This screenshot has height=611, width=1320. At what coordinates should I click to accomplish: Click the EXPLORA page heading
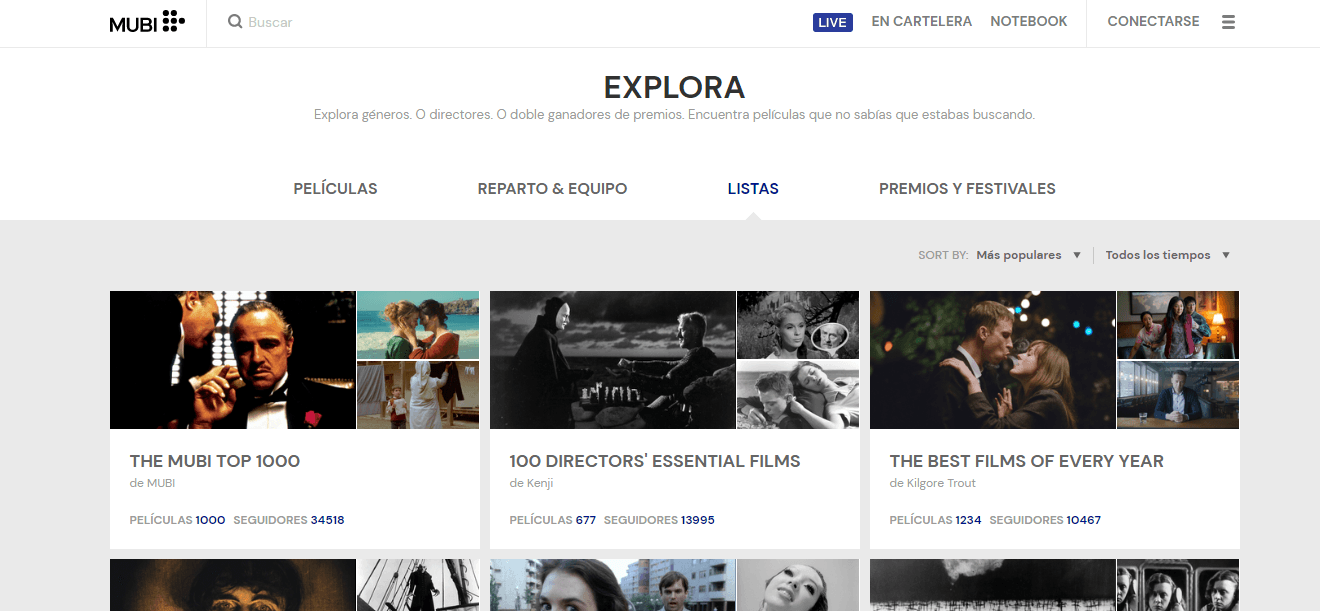pyautogui.click(x=675, y=87)
